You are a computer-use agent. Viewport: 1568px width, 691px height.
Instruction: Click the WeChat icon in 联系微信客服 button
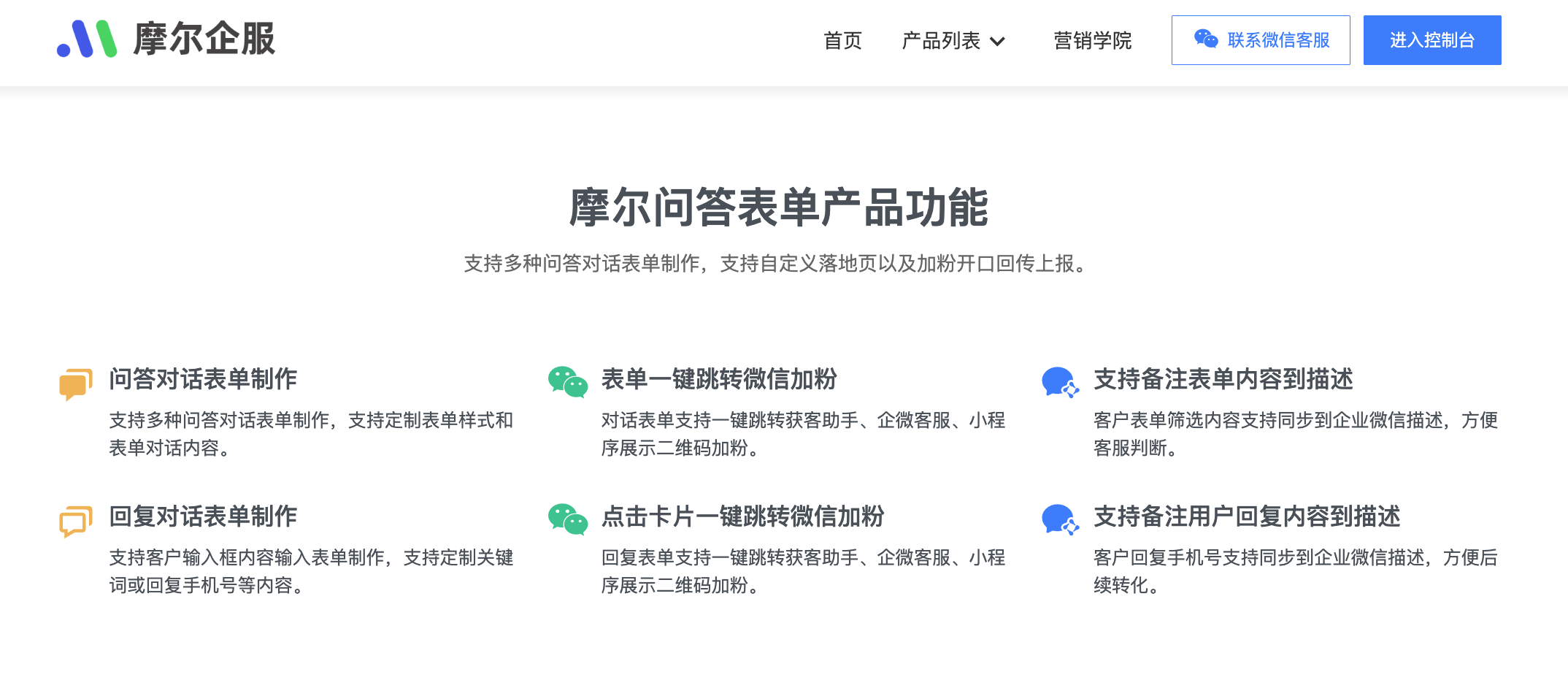[1205, 39]
